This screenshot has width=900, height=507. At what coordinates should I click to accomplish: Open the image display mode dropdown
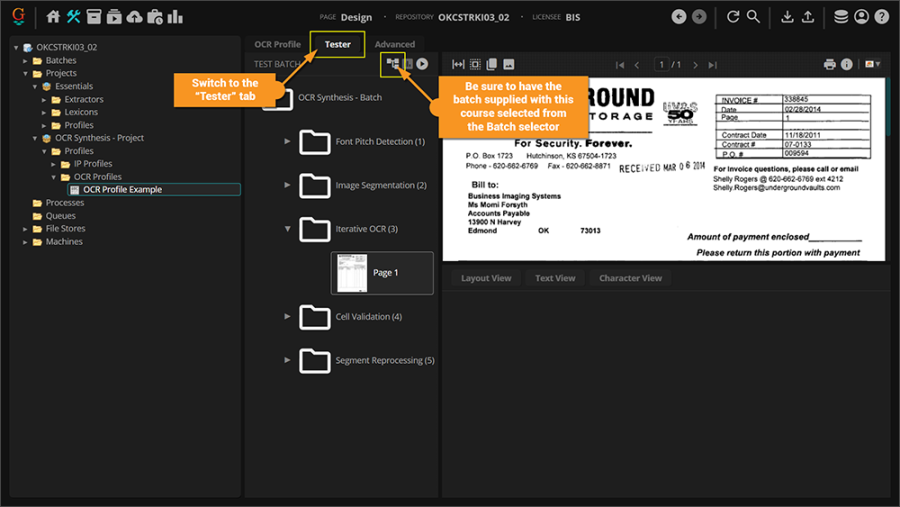pyautogui.click(x=872, y=64)
